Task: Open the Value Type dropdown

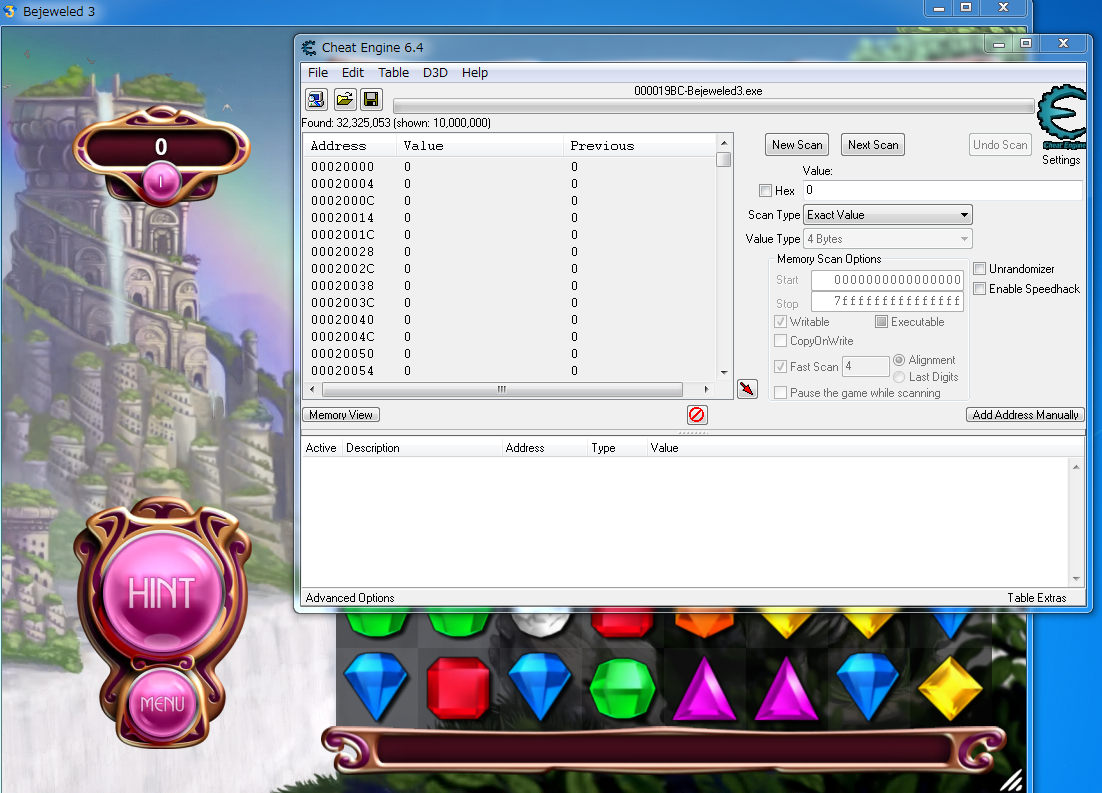Action: point(888,239)
